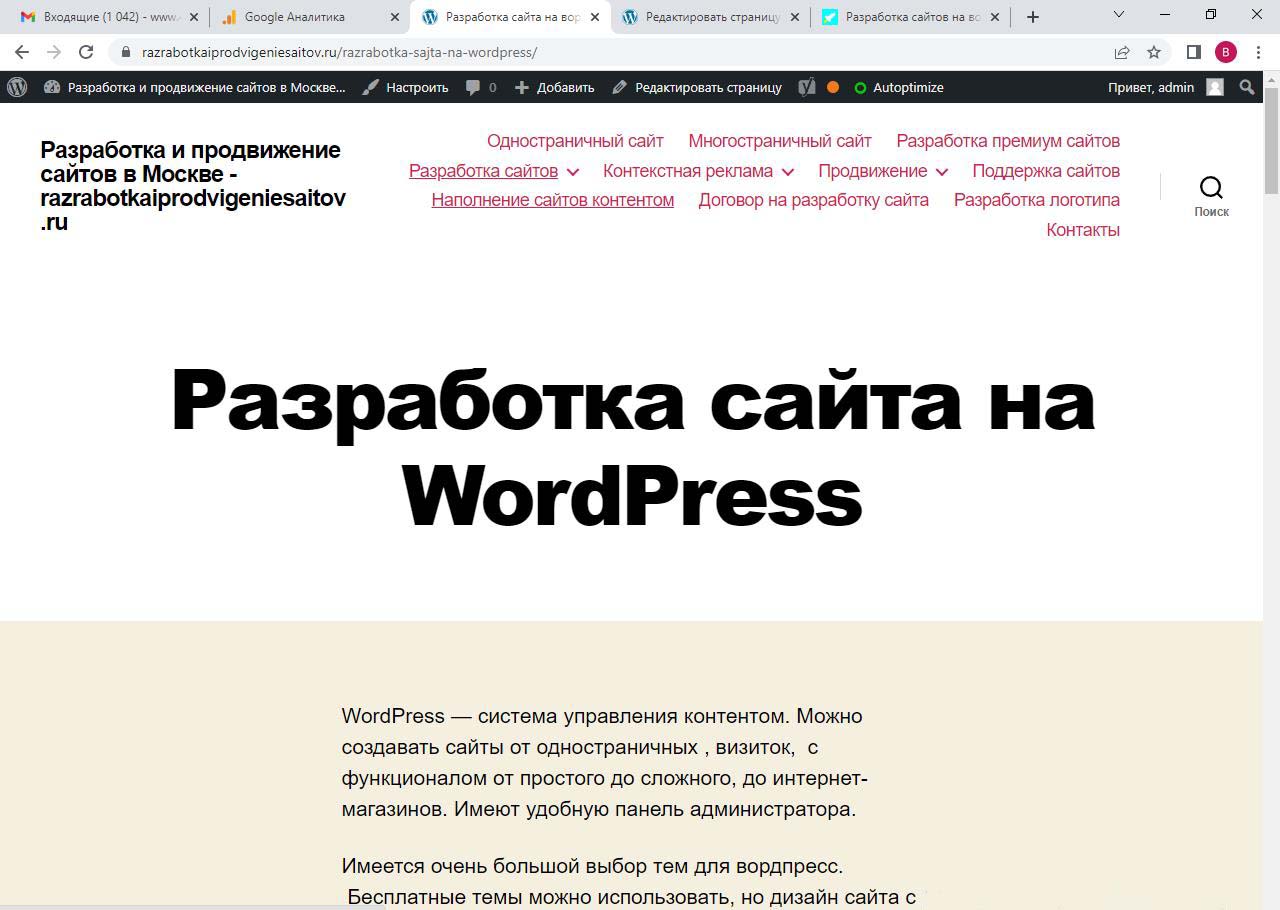Viewport: 1280px width, 910px height.
Task: Expand the Разработка сайтов submenu
Action: (572, 172)
